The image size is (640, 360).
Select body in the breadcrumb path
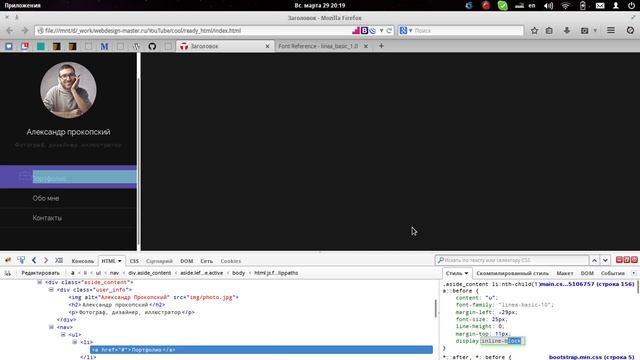coord(238,273)
